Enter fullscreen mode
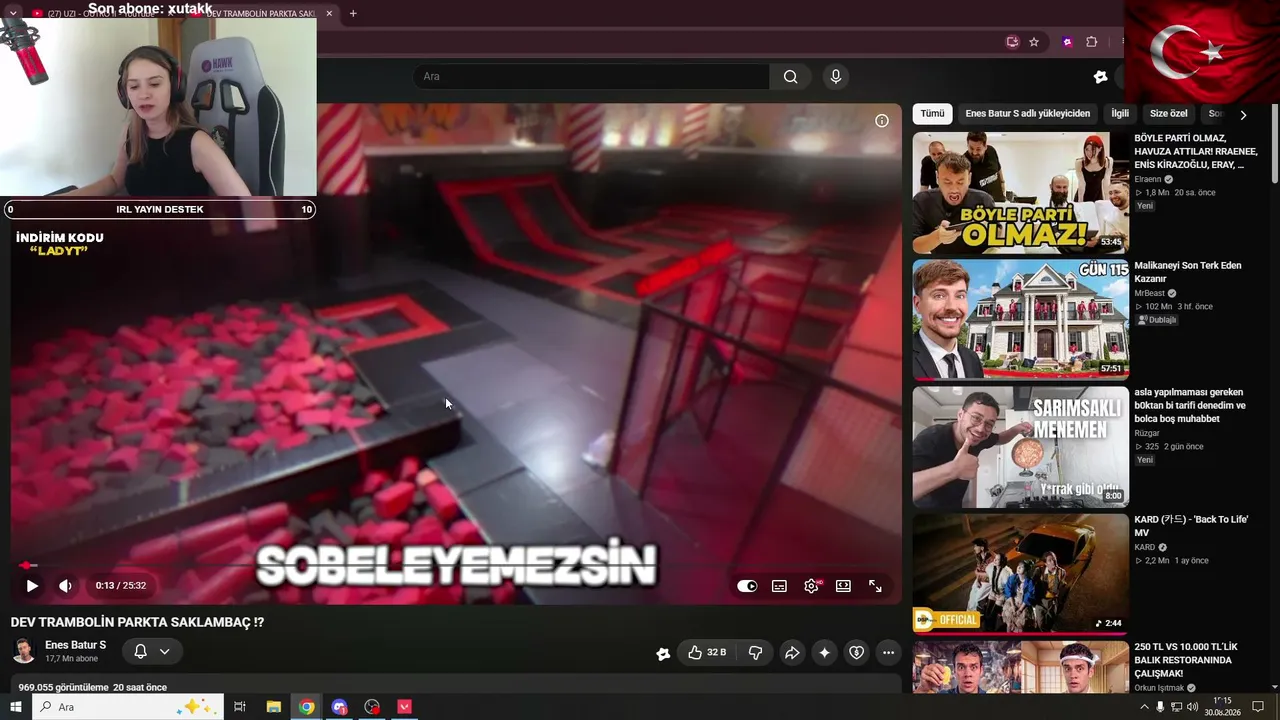Screen dimensions: 1280x720 point(875,586)
